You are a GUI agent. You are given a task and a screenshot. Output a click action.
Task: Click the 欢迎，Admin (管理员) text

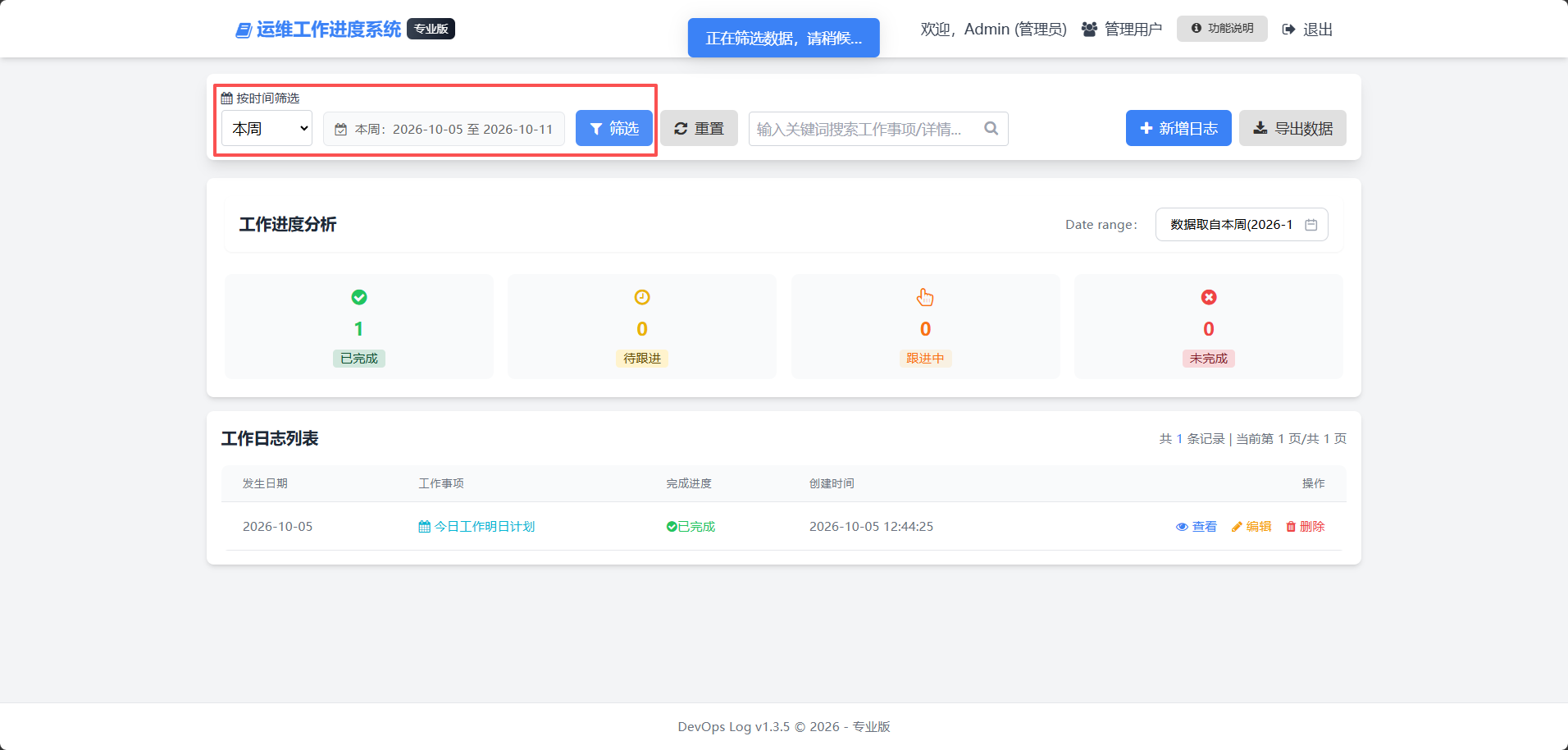993,30
